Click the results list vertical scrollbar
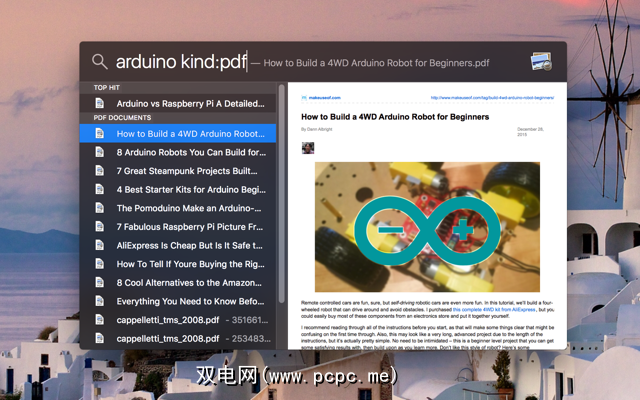 click(x=282, y=194)
